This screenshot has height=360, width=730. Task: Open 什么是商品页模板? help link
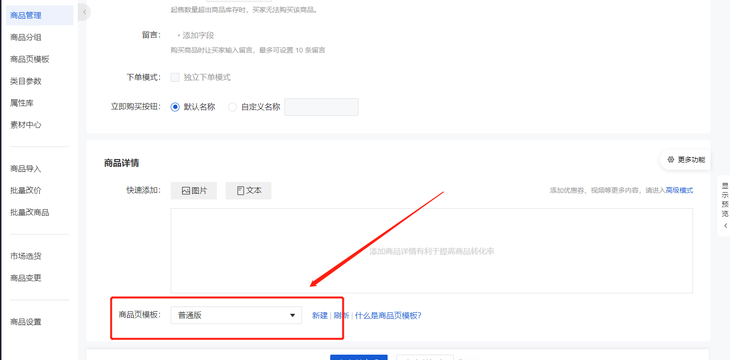coord(388,315)
